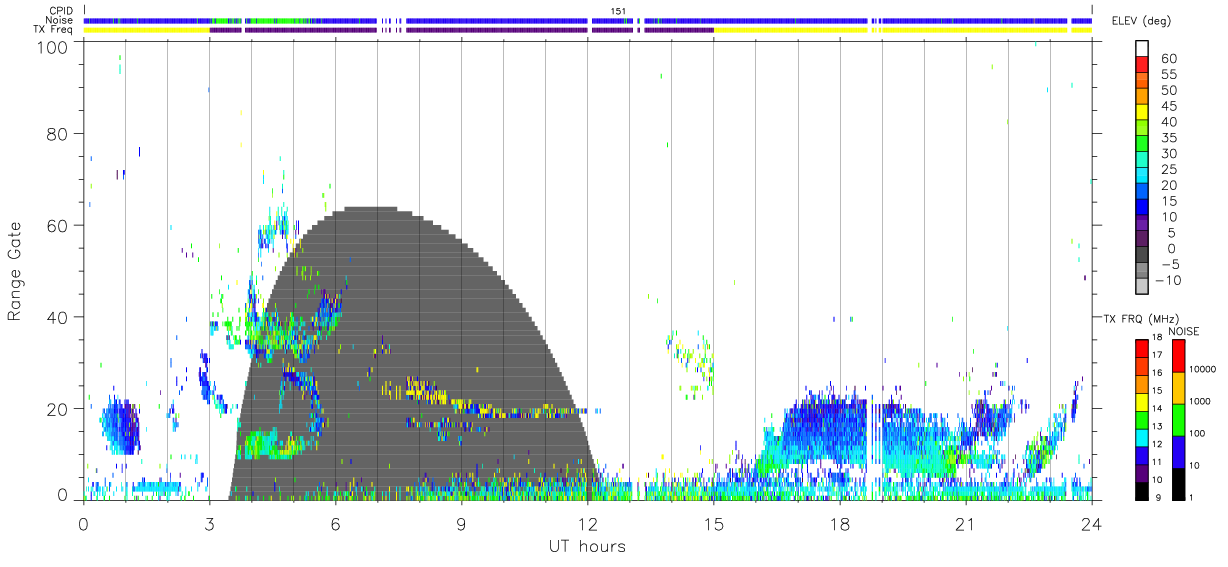Click the 55 label on ELEV colorbar
Image resolution: width=1228 pixels, height=567 pixels.
1168,74
